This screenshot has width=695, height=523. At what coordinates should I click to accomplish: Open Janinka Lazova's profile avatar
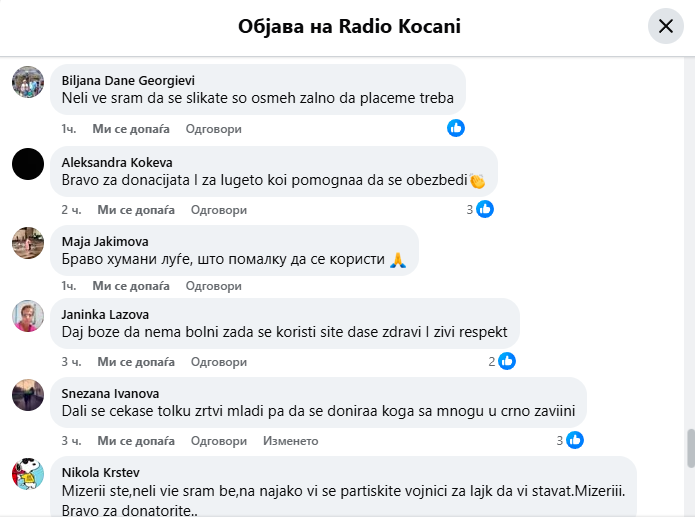pyautogui.click(x=28, y=315)
